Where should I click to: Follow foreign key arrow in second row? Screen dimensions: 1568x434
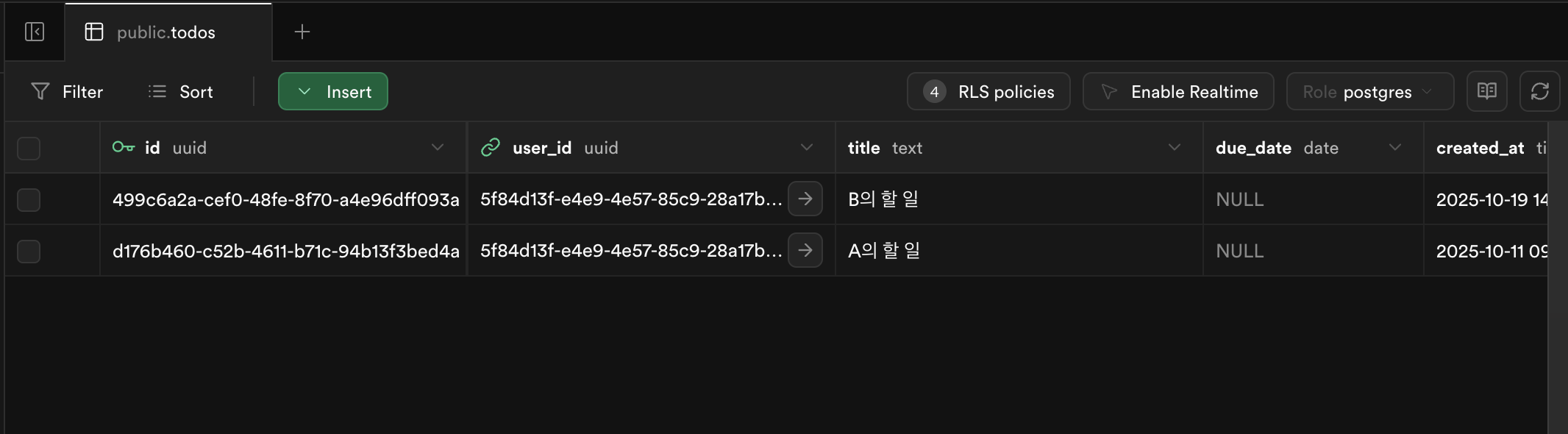pyautogui.click(x=805, y=250)
